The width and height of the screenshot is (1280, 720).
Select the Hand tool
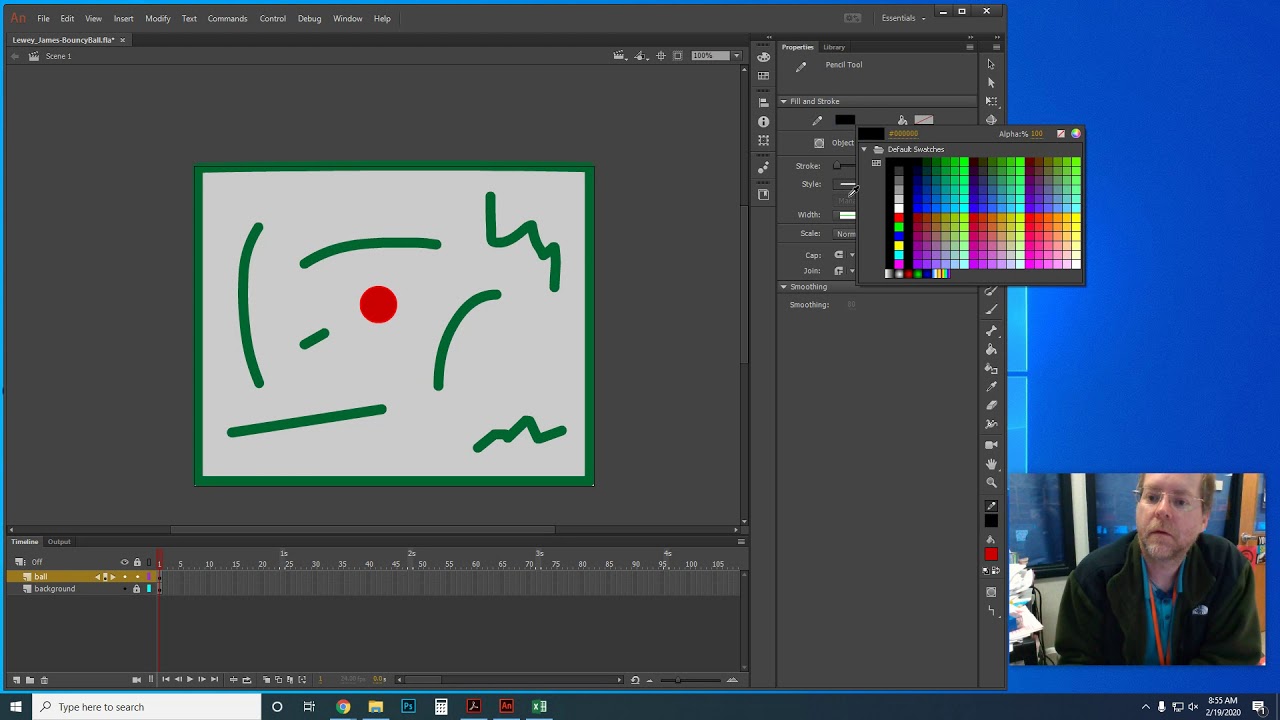click(x=991, y=464)
